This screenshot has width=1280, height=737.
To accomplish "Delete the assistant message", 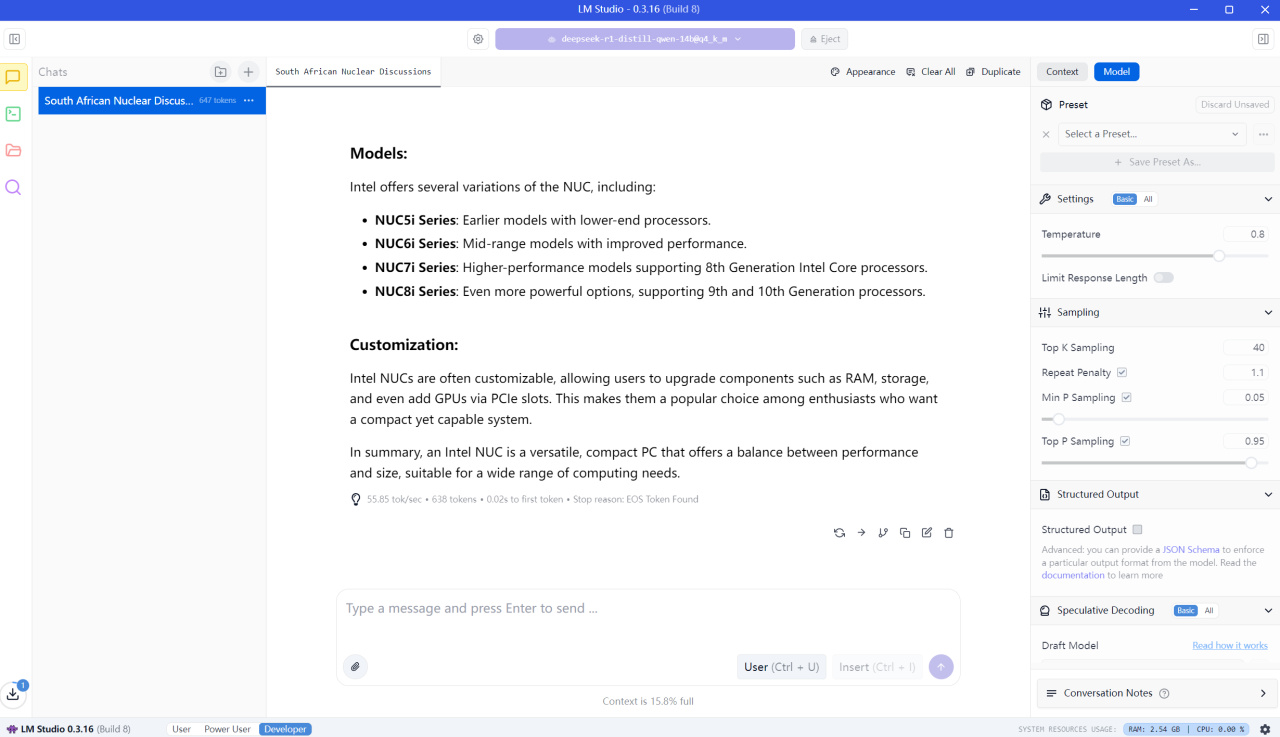I will coord(949,533).
